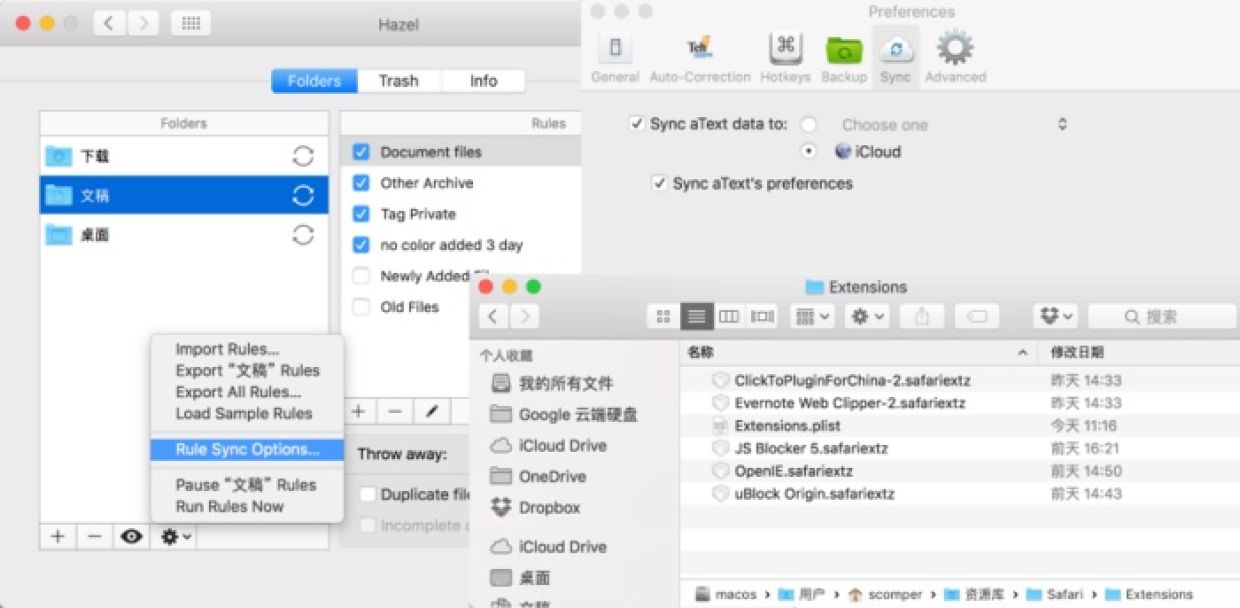The height and width of the screenshot is (608, 1240).
Task: Click sync icon for 文稿 folder
Action: click(303, 195)
